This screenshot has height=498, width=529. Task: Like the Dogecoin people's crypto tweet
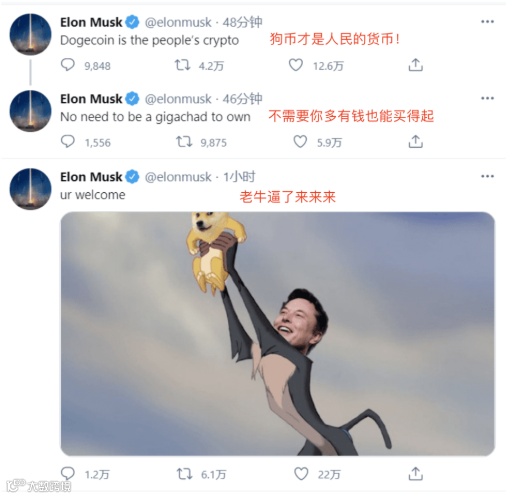pos(296,65)
